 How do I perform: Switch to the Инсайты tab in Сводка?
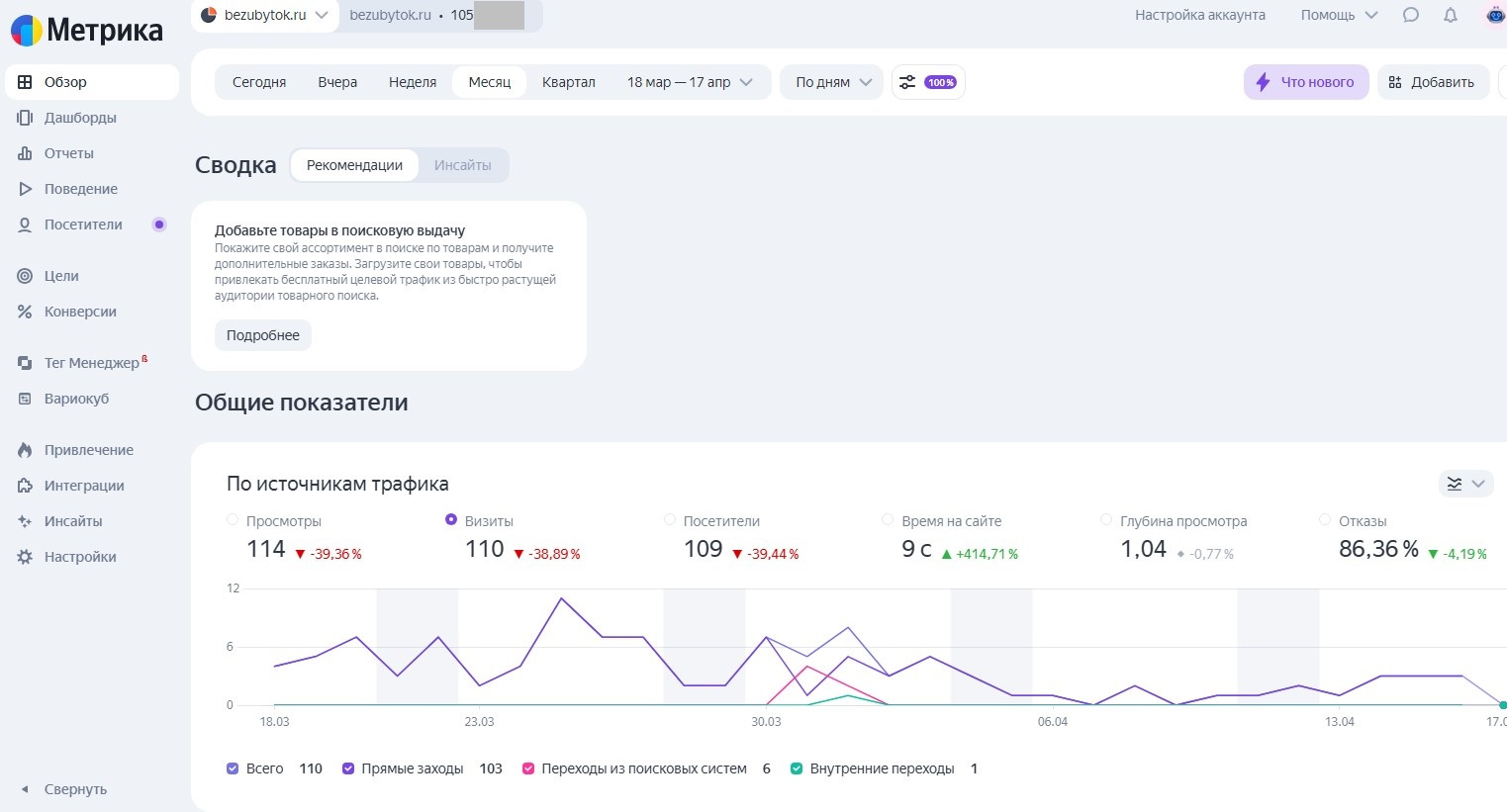462,165
